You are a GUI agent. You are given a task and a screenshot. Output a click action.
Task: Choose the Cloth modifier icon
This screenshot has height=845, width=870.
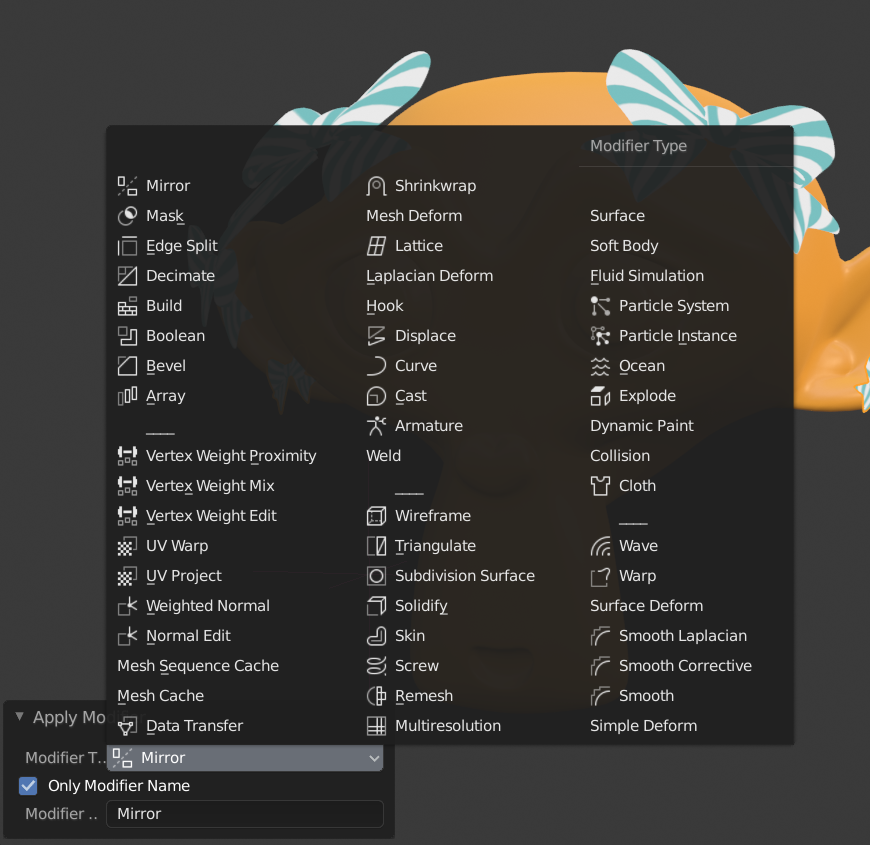tap(600, 485)
